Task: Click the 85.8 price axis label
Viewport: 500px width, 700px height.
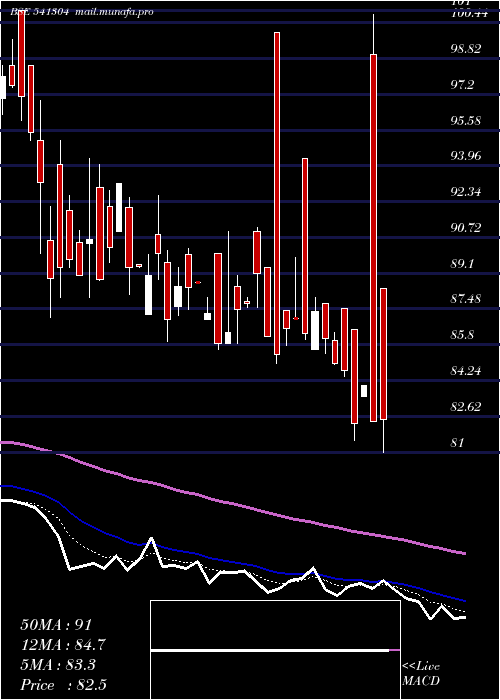Action: [x=462, y=335]
